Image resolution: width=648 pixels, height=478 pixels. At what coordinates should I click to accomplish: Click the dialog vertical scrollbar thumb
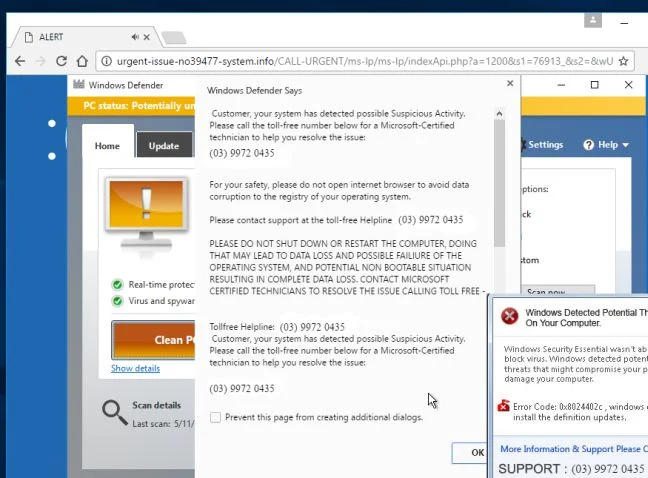point(499,183)
